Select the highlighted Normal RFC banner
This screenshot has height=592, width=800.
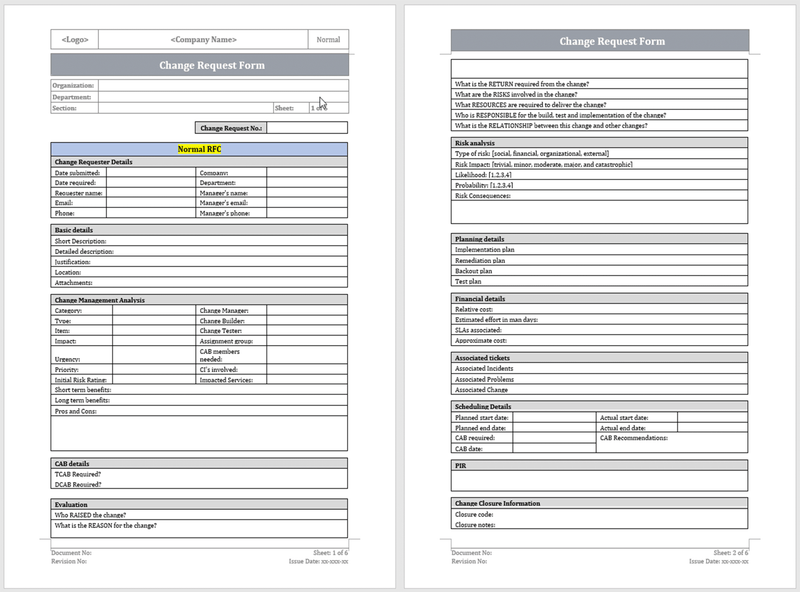coord(200,147)
